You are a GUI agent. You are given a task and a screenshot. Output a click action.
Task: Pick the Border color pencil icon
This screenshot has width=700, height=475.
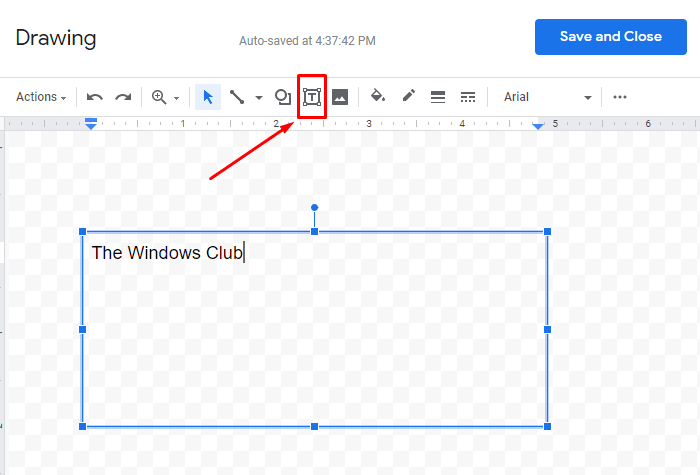(408, 97)
